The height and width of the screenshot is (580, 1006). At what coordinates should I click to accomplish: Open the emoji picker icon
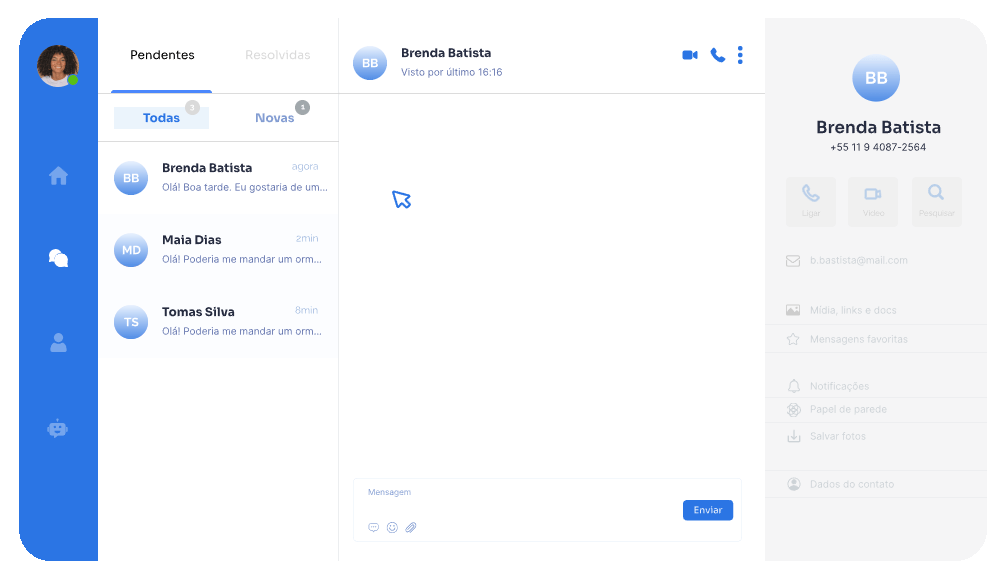click(392, 527)
